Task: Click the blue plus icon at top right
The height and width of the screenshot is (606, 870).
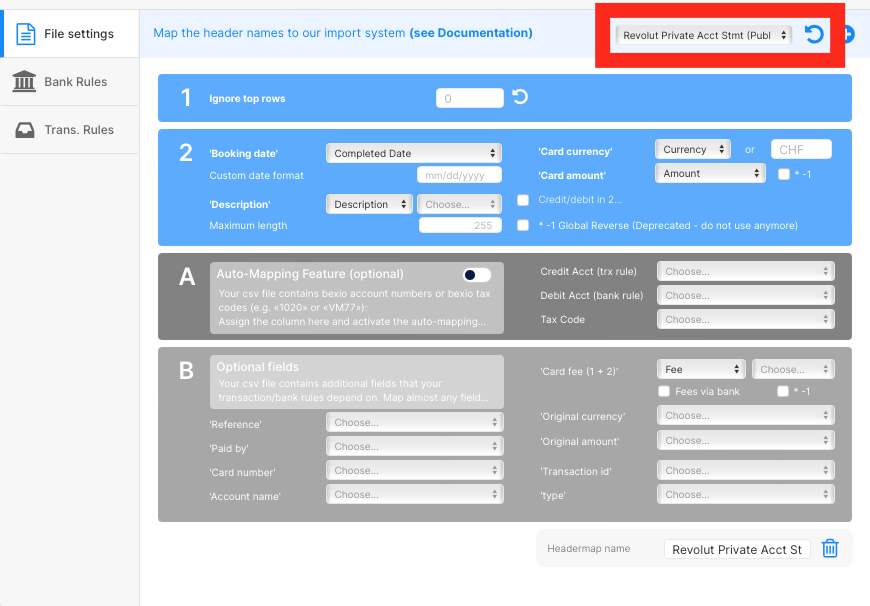Action: (x=848, y=35)
